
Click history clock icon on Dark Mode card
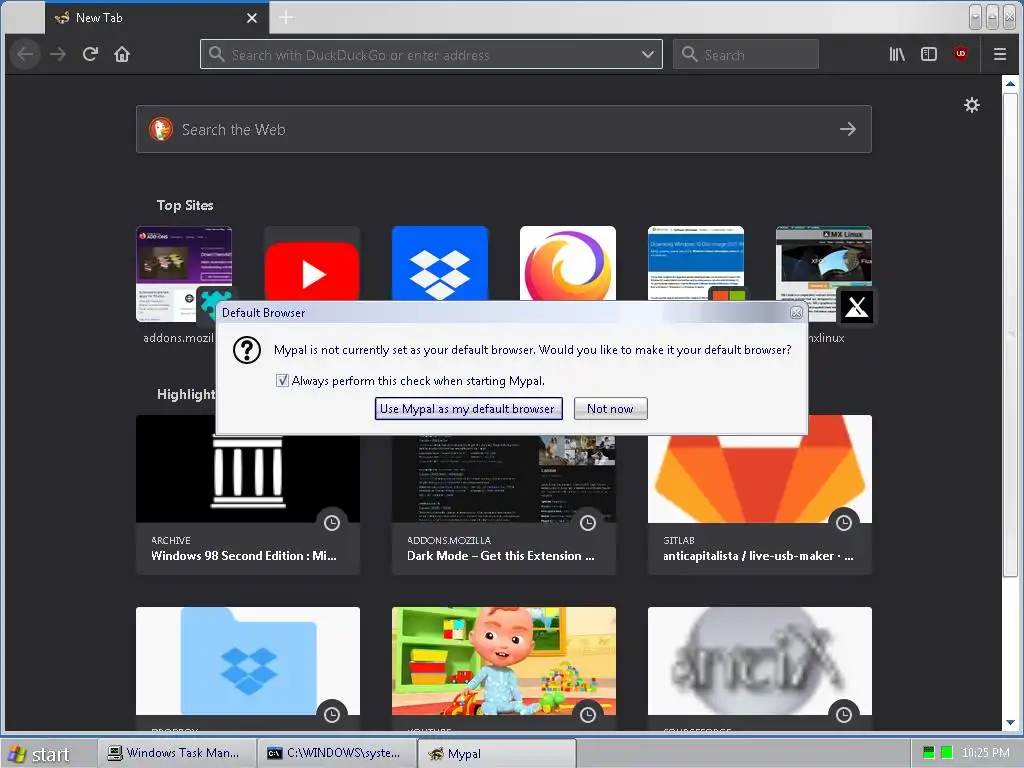click(588, 522)
